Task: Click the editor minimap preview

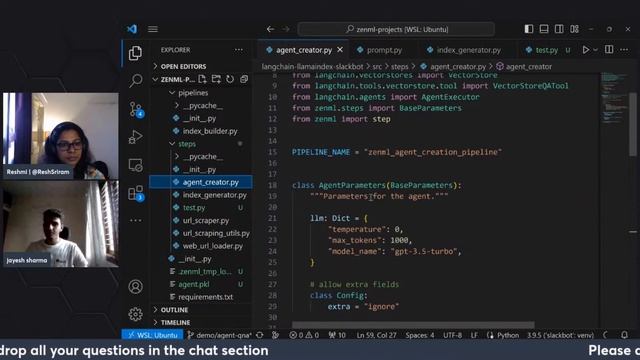Action: point(614,98)
